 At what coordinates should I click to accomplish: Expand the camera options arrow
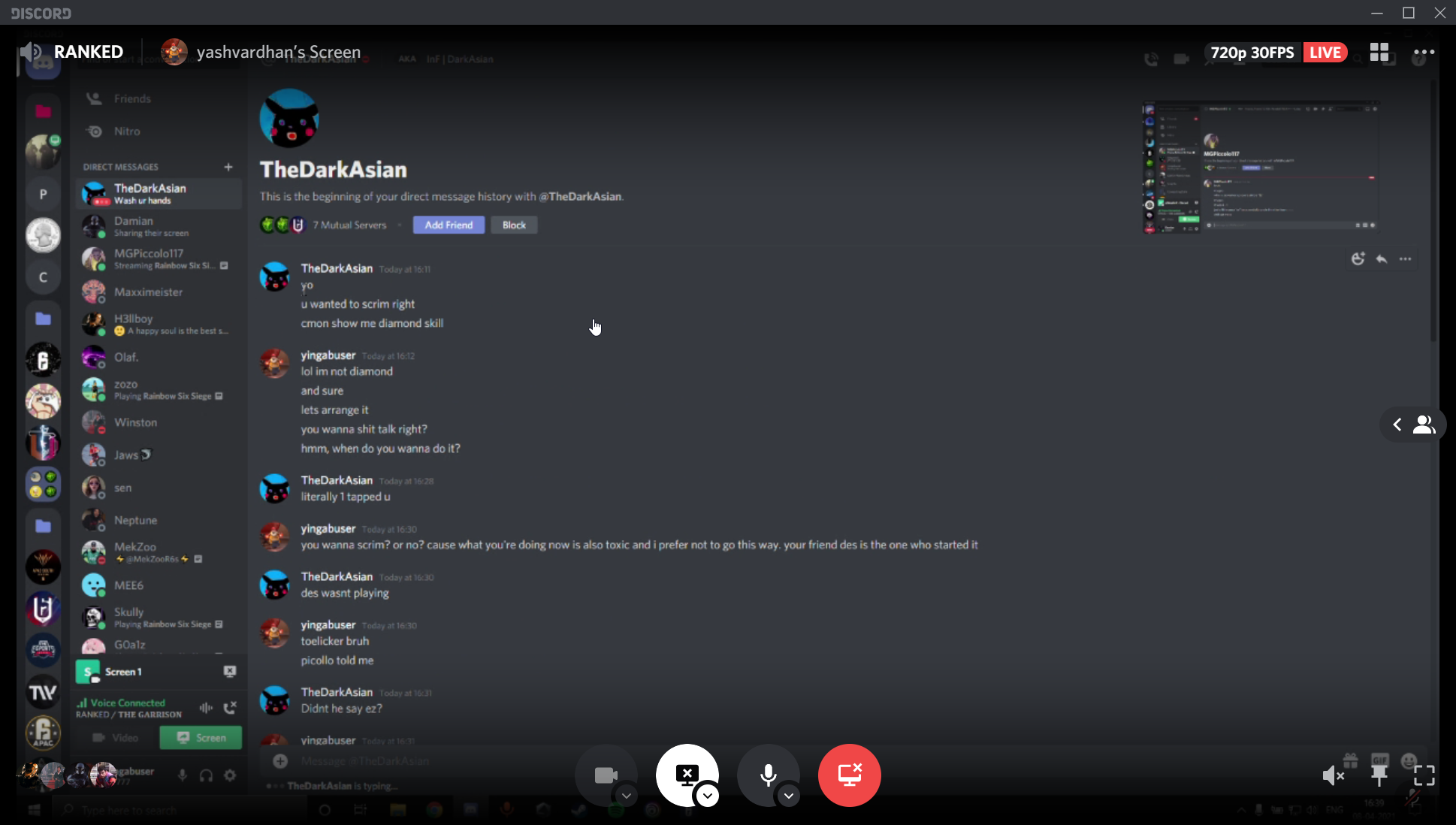(626, 796)
